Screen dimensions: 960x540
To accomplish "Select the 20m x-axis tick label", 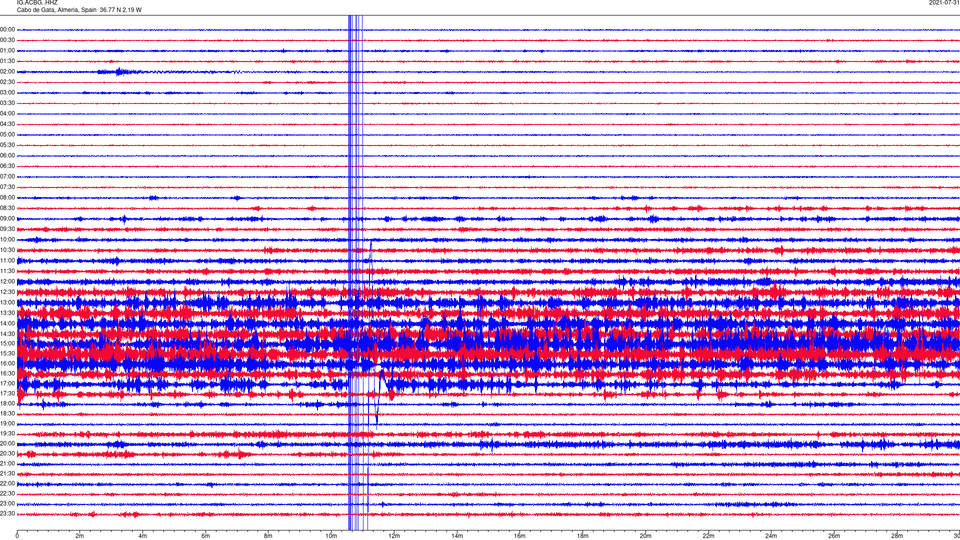I will point(645,536).
